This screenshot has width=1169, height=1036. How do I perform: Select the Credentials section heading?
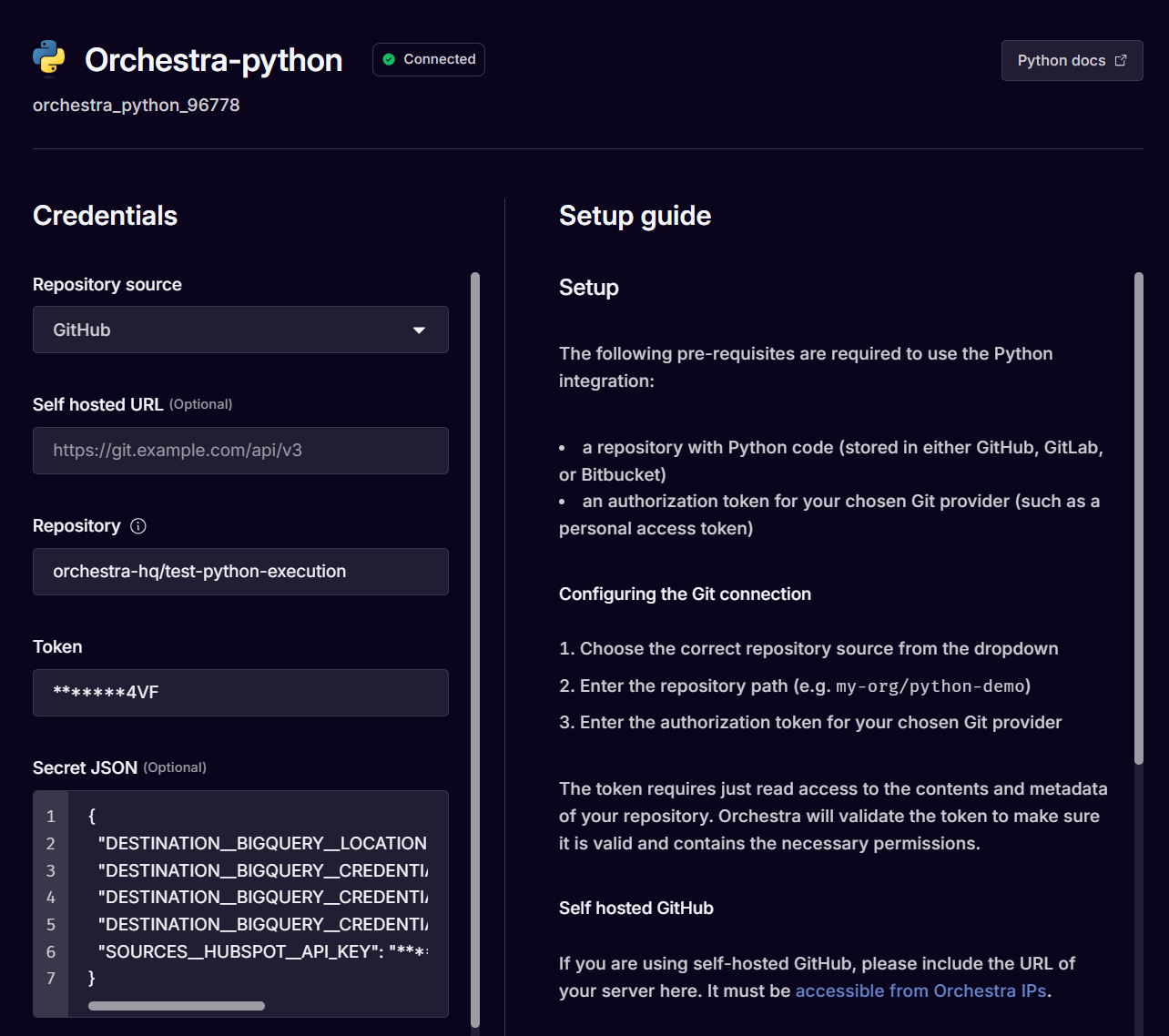click(x=105, y=216)
